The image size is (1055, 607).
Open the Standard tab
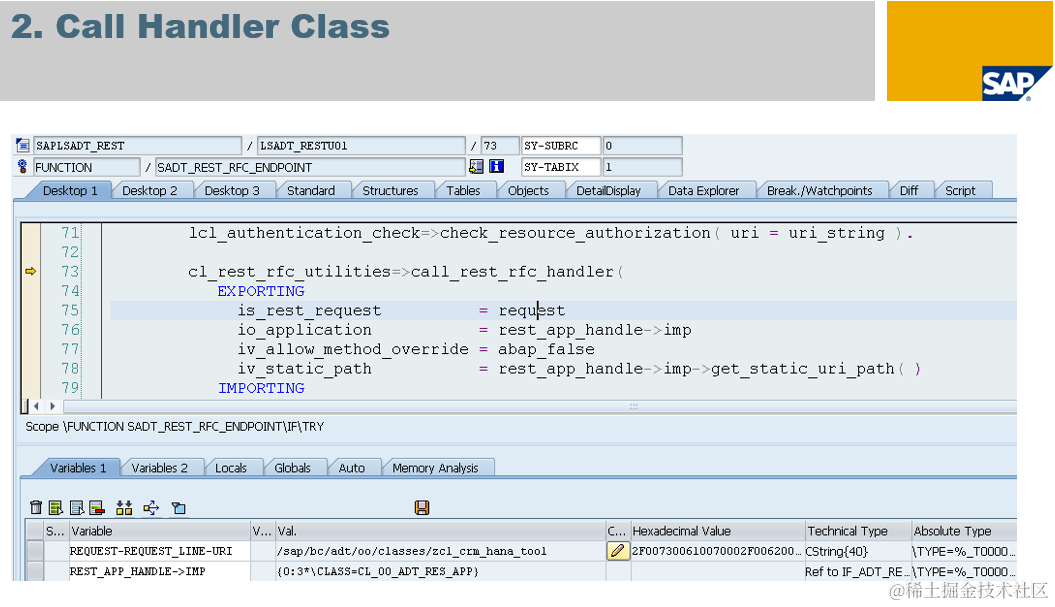[311, 190]
